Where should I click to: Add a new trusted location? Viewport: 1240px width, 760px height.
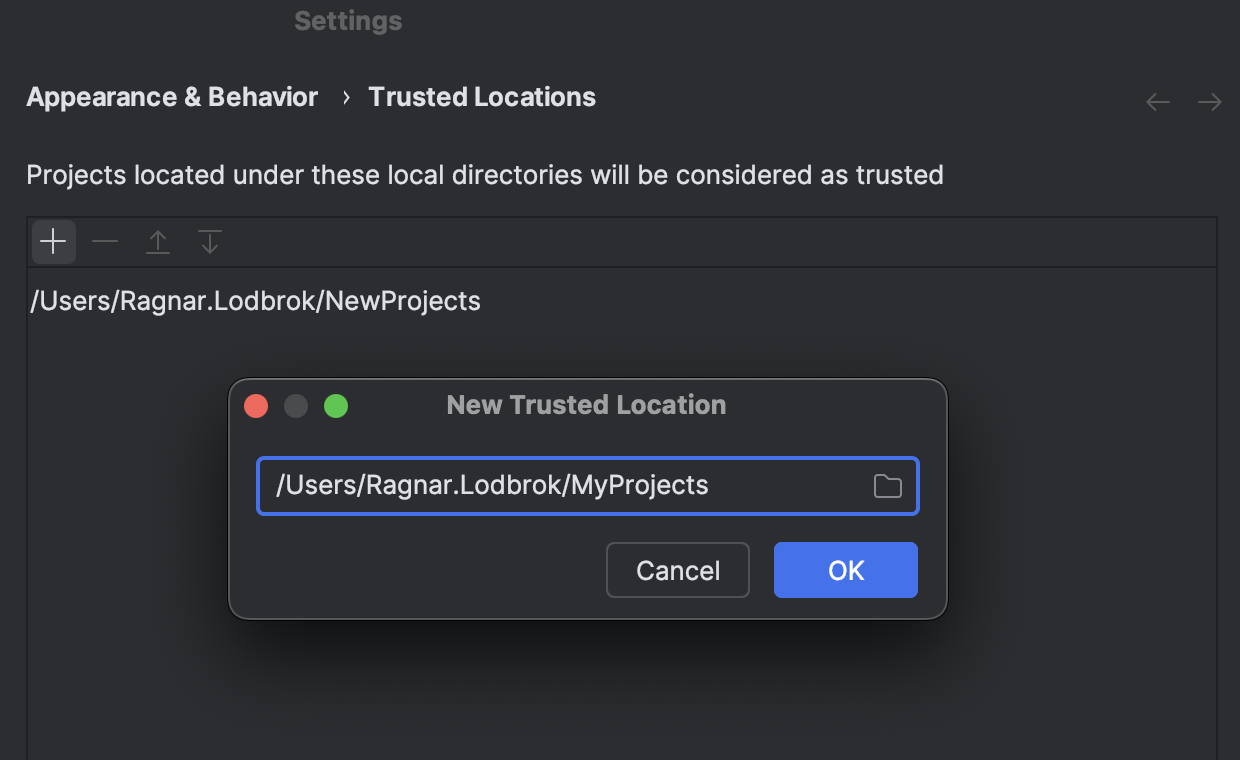[x=52, y=241]
